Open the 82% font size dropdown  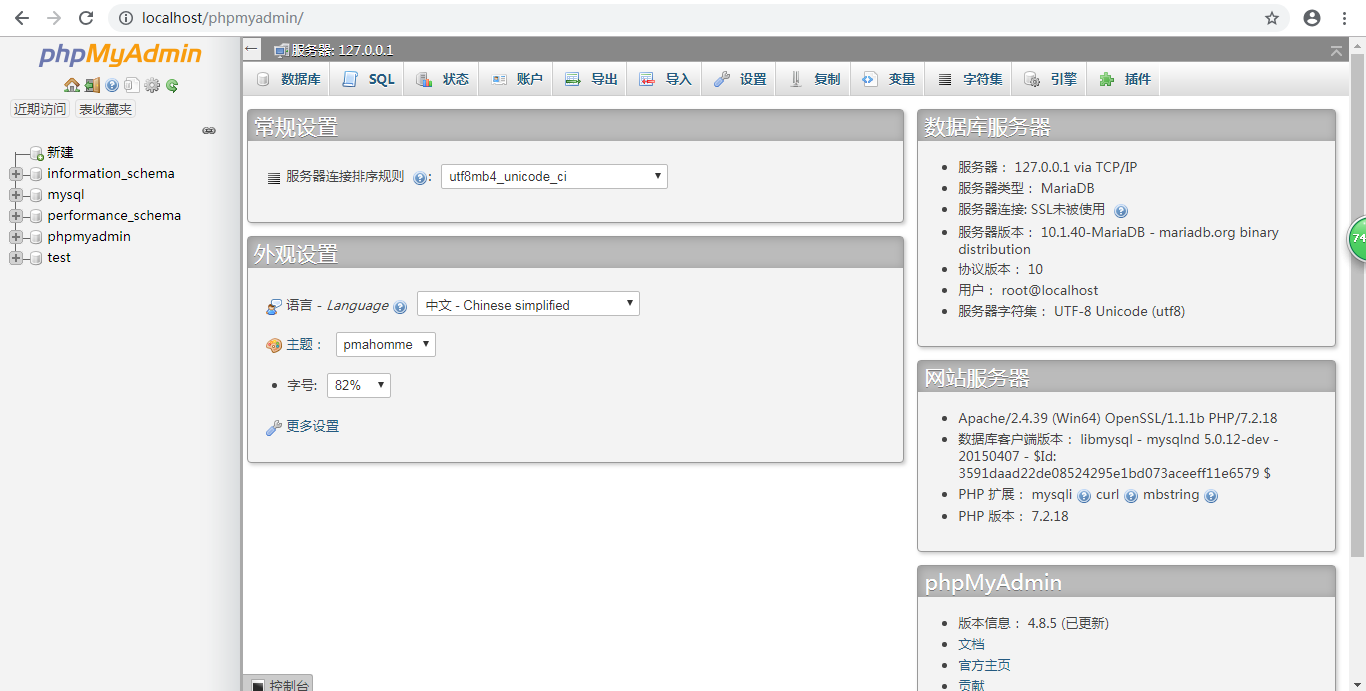pos(359,385)
